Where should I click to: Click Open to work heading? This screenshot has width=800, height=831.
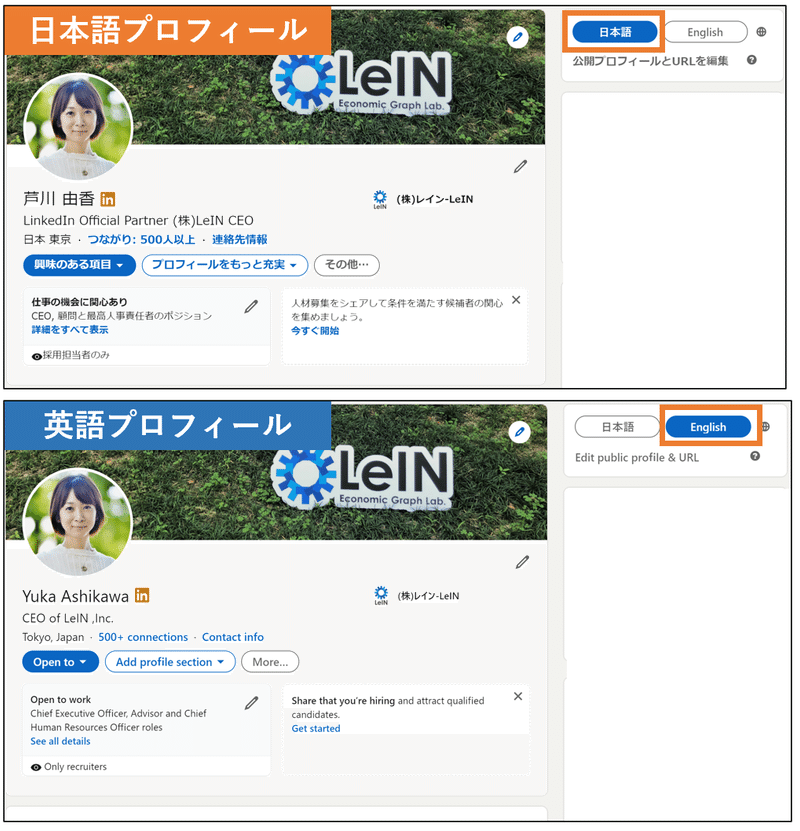(x=60, y=700)
